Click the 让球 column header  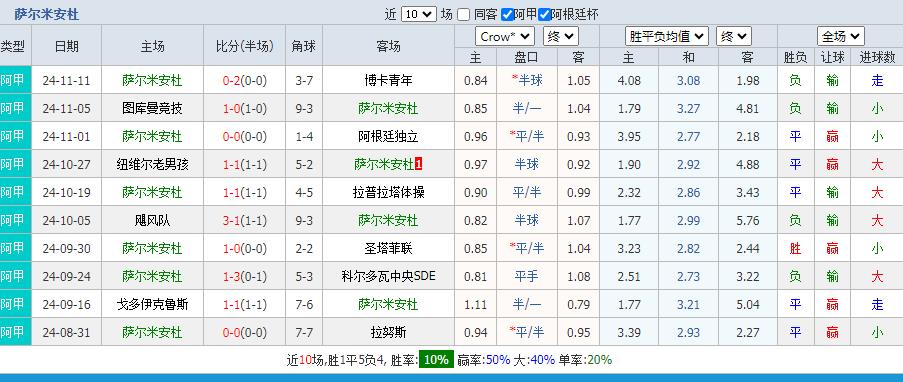pyautogui.click(x=832, y=57)
